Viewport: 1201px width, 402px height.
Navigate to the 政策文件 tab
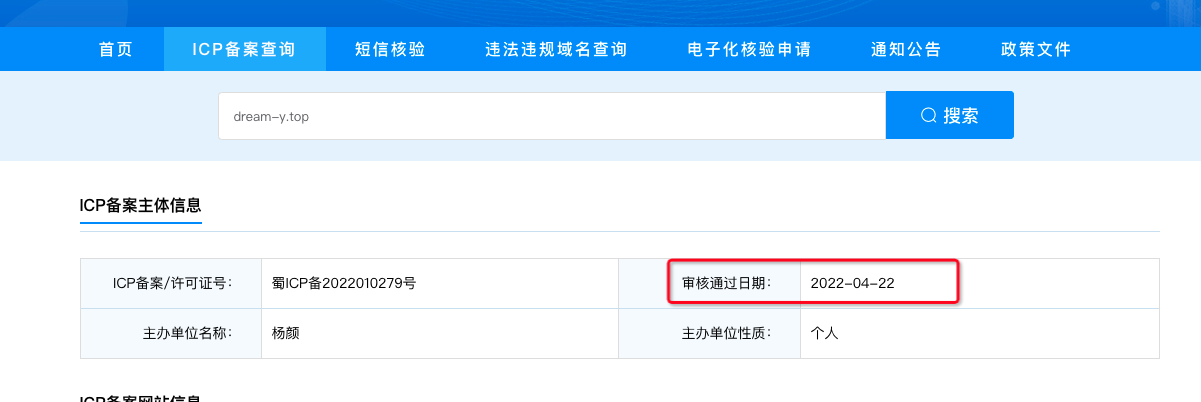tap(1036, 49)
